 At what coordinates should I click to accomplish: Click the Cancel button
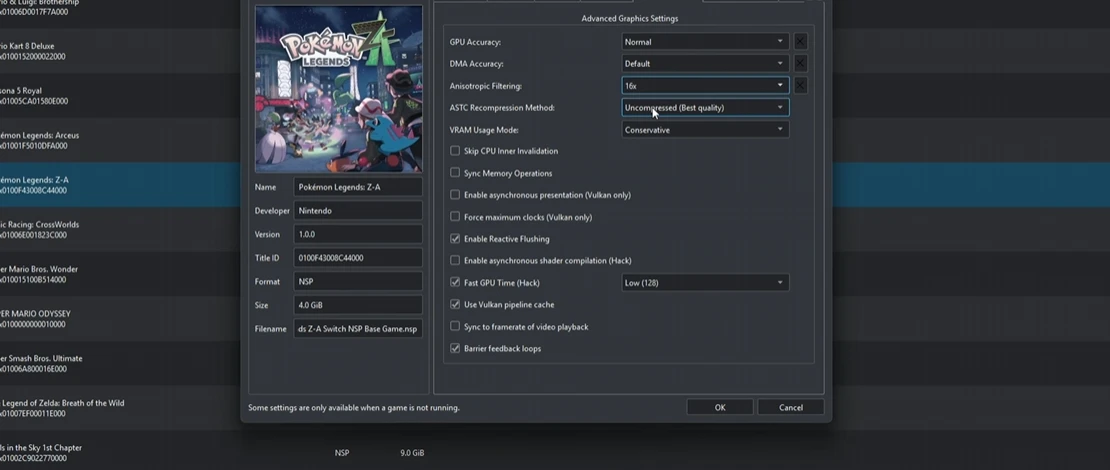[790, 407]
